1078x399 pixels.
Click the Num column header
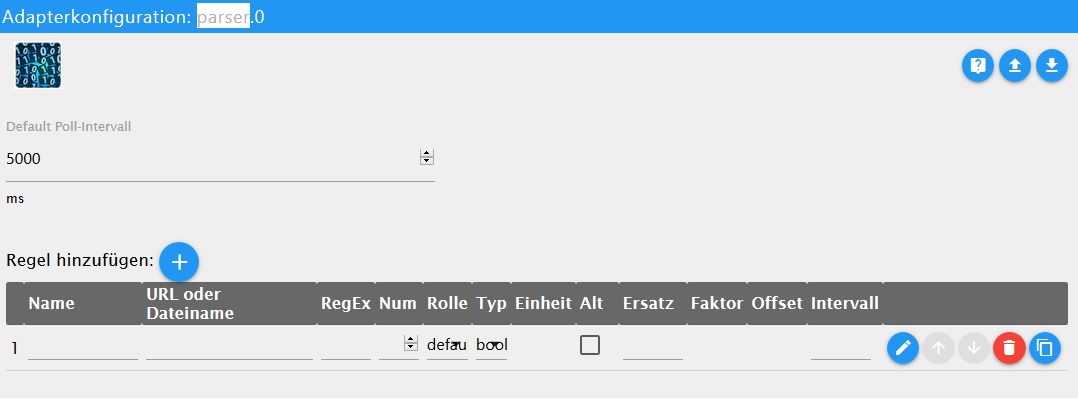click(398, 303)
